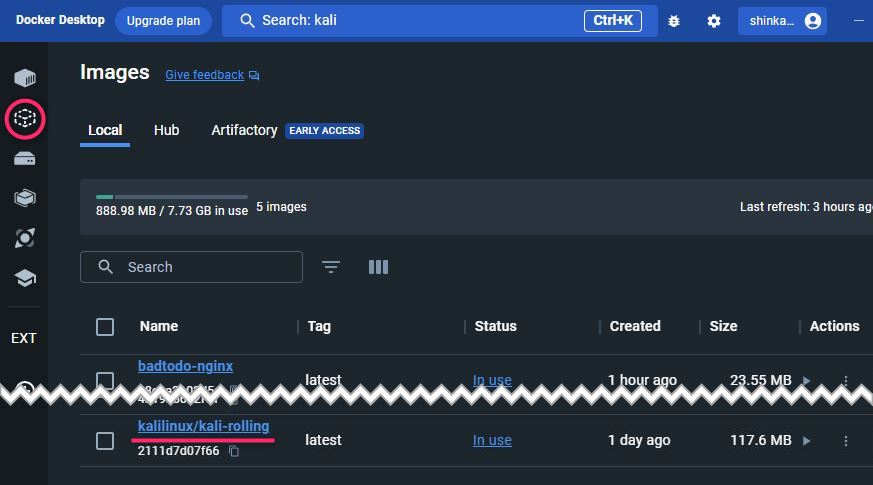Sort by the Created column header
The height and width of the screenshot is (485, 873).
coord(635,326)
